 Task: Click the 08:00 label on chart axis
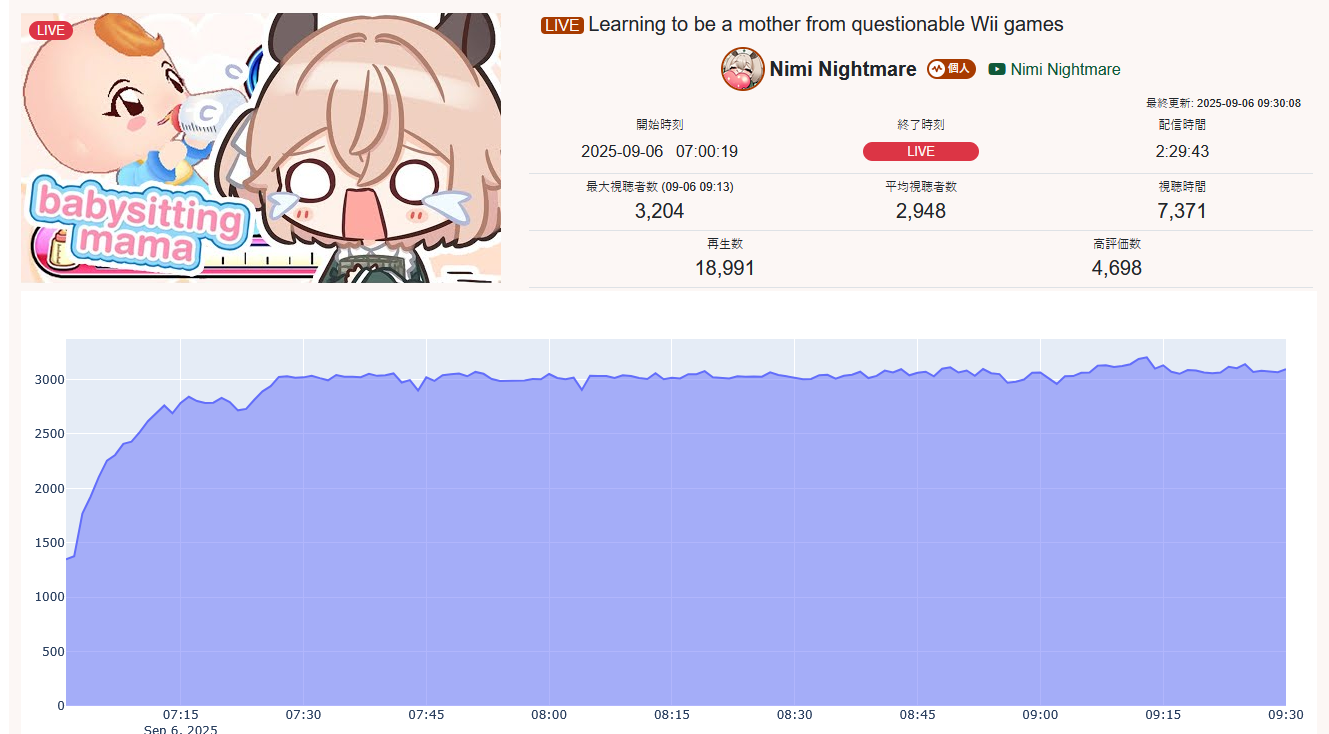point(549,715)
